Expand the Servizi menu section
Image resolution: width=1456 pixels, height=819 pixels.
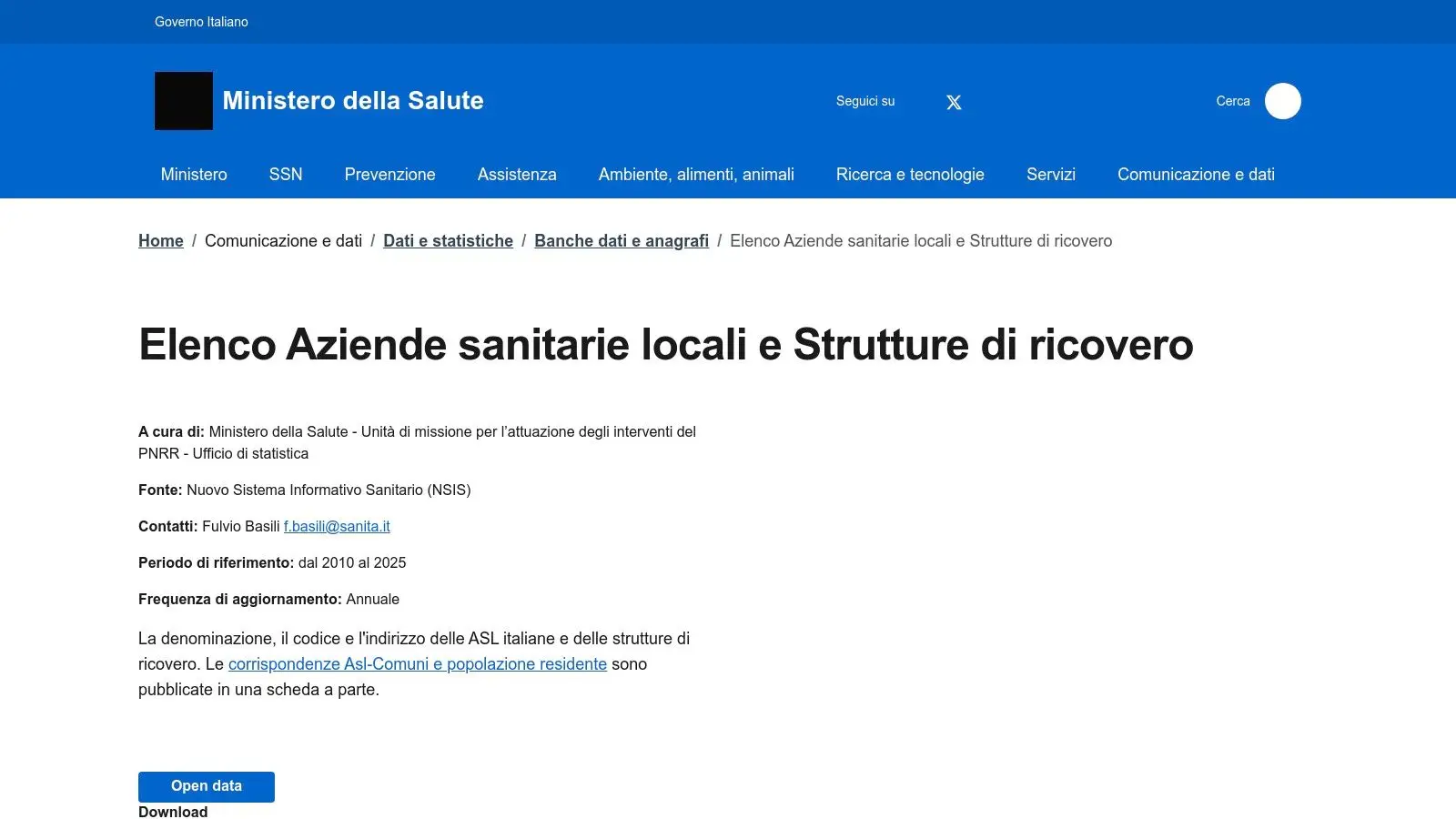point(1050,174)
